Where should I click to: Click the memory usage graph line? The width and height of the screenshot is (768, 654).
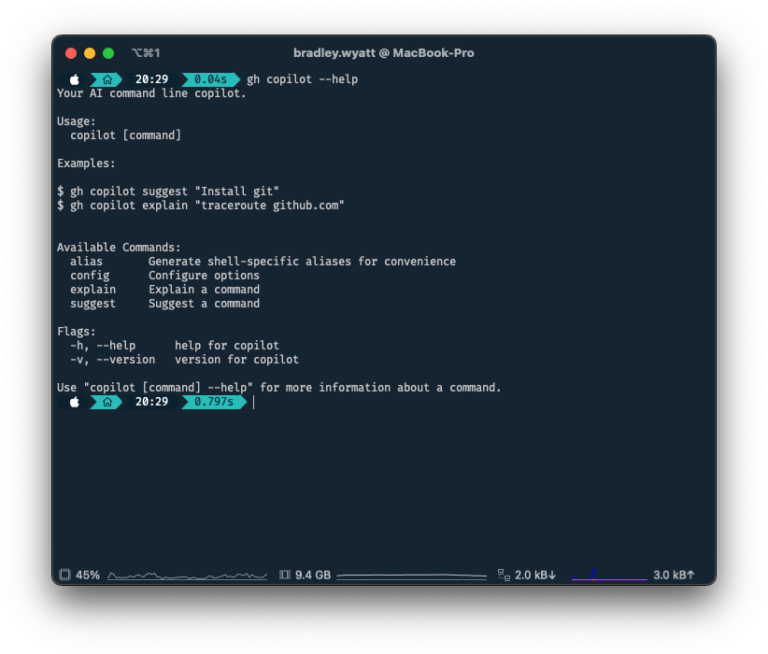coord(411,577)
